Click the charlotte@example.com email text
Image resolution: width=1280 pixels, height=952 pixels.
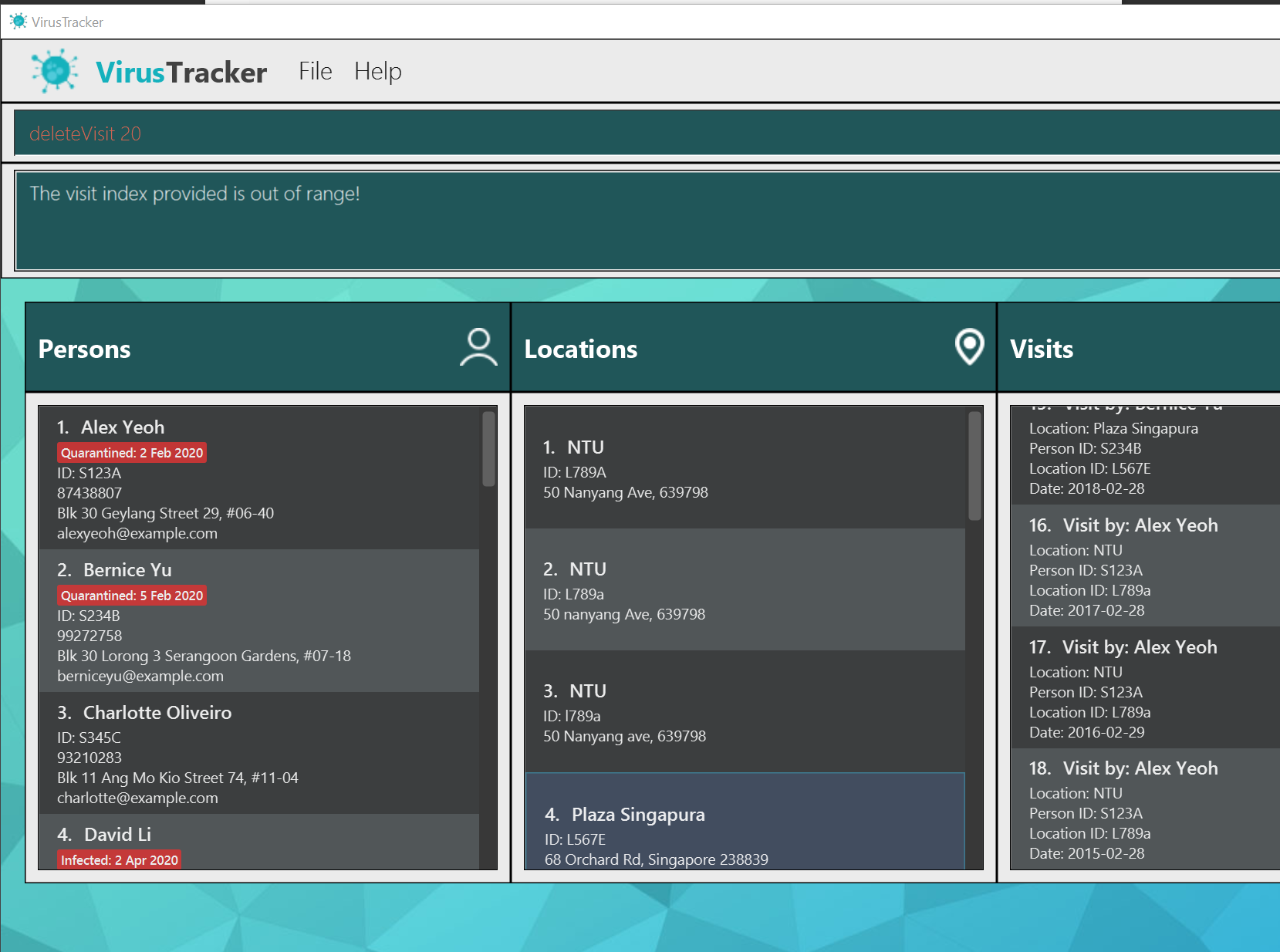click(x=137, y=798)
